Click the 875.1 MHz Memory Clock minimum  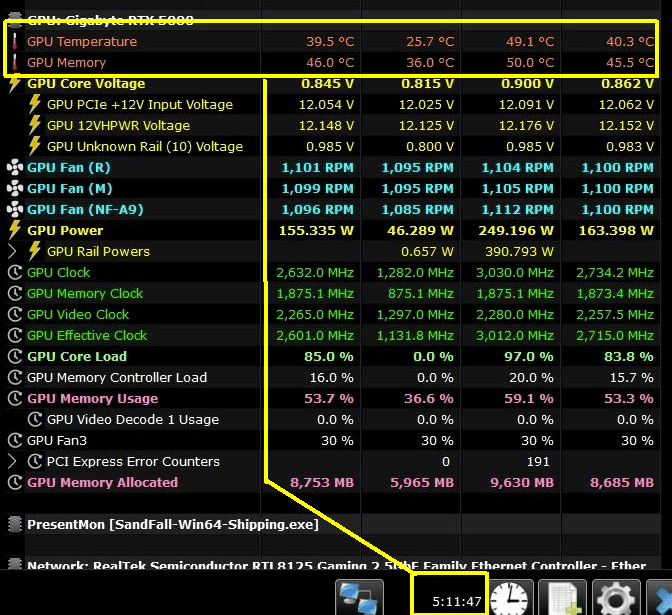point(421,294)
